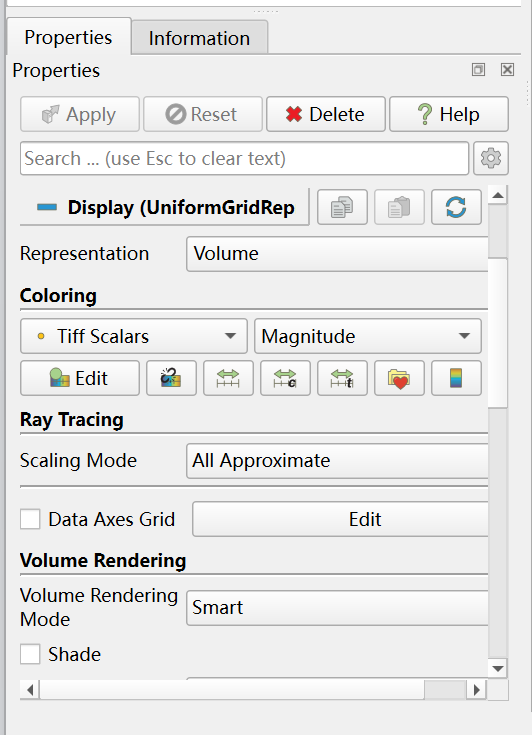Open the advanced properties gear toggle
This screenshot has width=532, height=735.
click(x=491, y=158)
